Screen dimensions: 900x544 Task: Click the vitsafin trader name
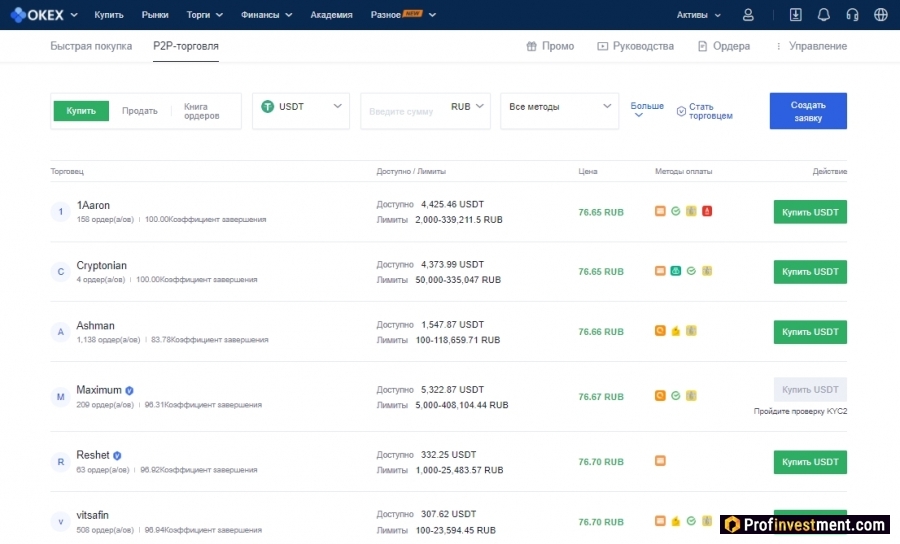[92, 515]
